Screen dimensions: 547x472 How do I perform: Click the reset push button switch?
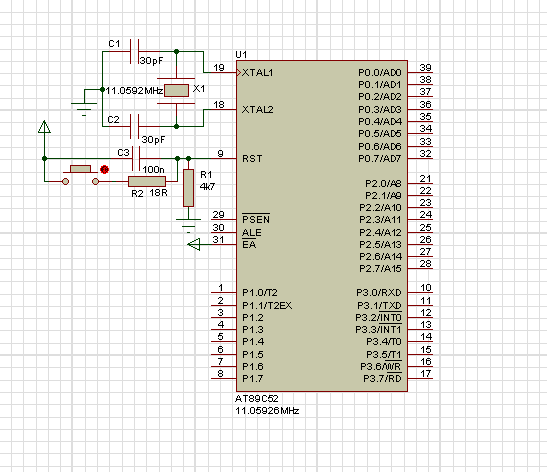coord(81,175)
